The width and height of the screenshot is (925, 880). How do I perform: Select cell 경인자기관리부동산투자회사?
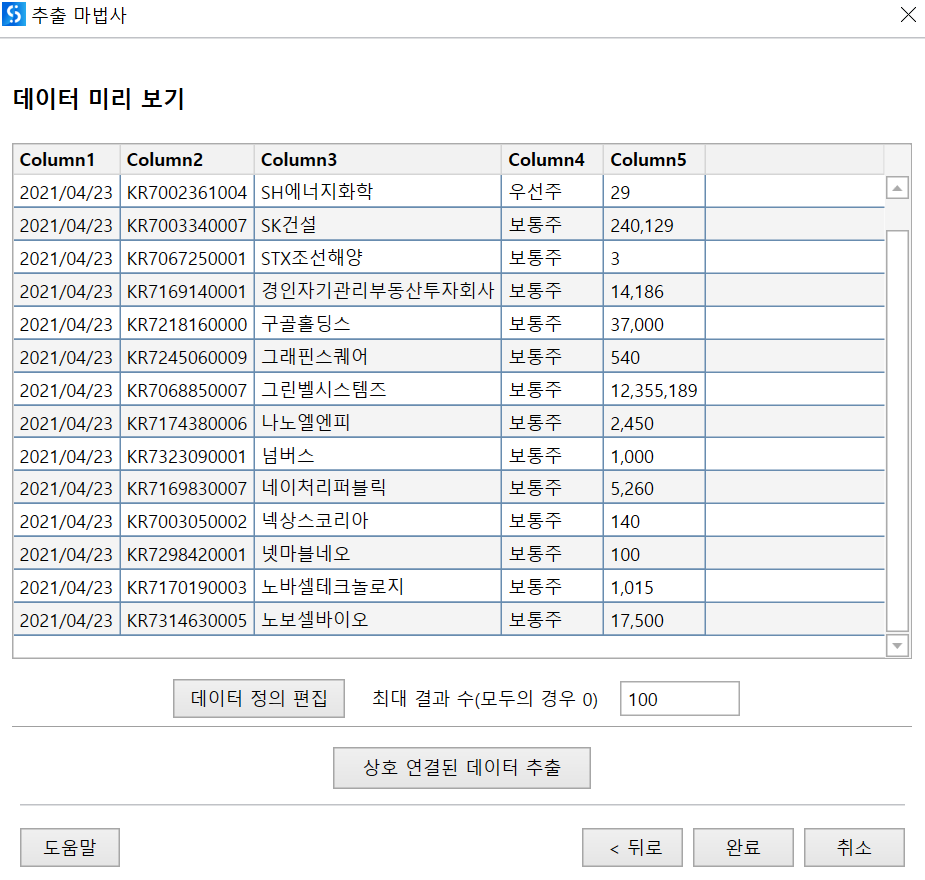point(378,291)
